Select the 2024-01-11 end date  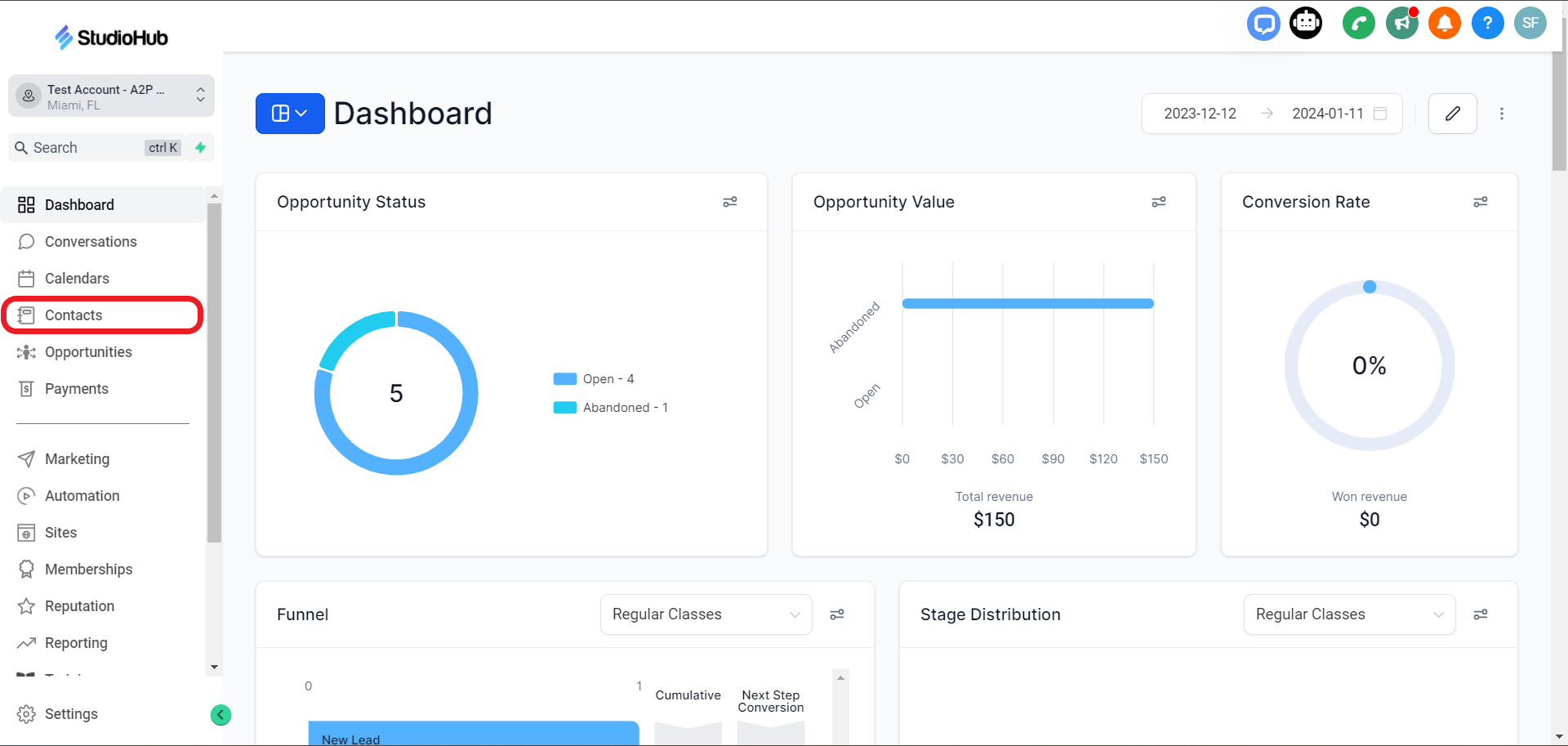coord(1328,114)
